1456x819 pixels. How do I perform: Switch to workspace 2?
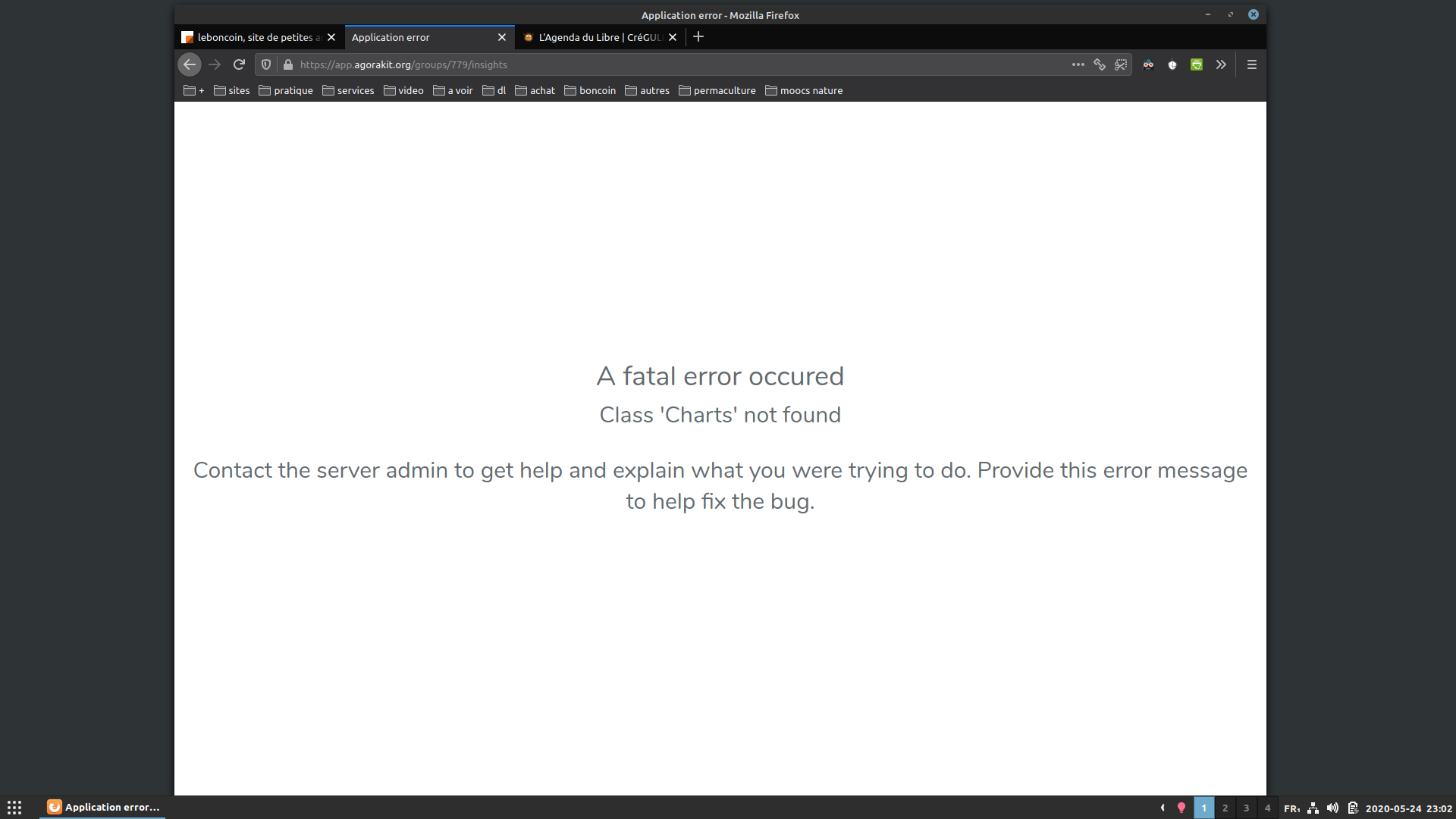pyautogui.click(x=1225, y=808)
